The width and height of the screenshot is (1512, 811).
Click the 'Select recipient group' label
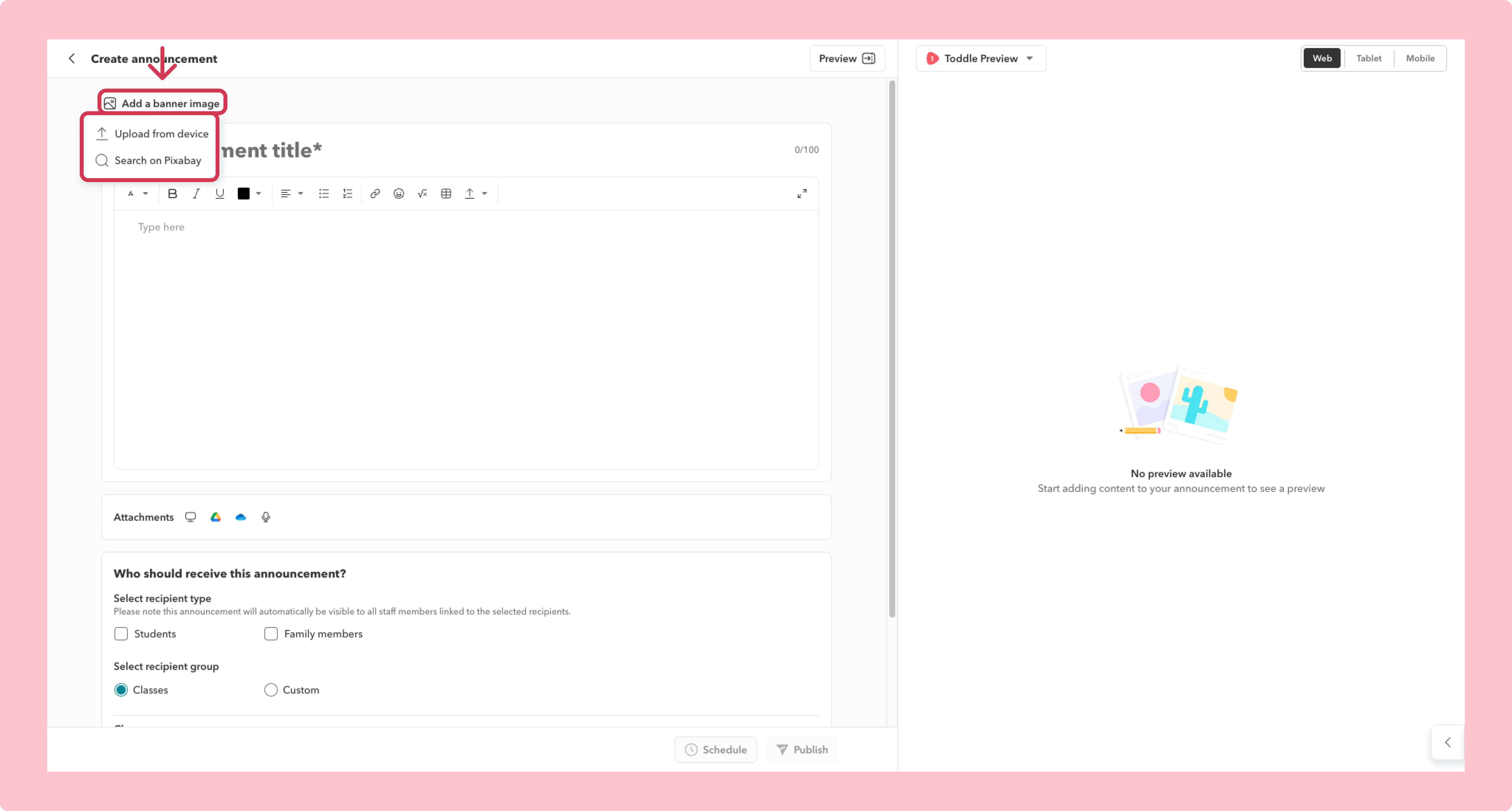pos(166,666)
